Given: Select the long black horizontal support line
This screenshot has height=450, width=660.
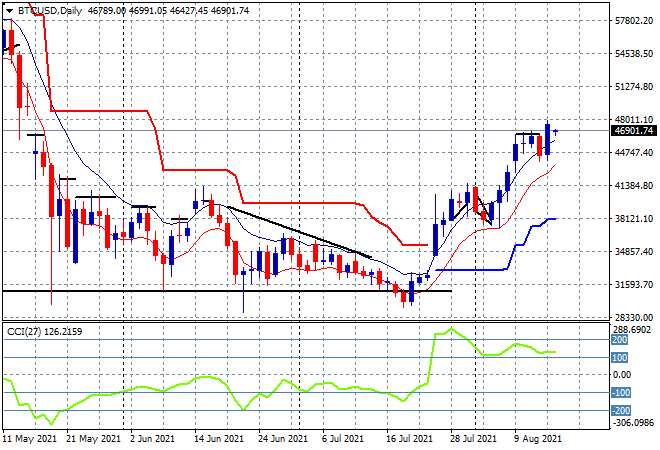Looking at the screenshot, I should click(x=227, y=291).
